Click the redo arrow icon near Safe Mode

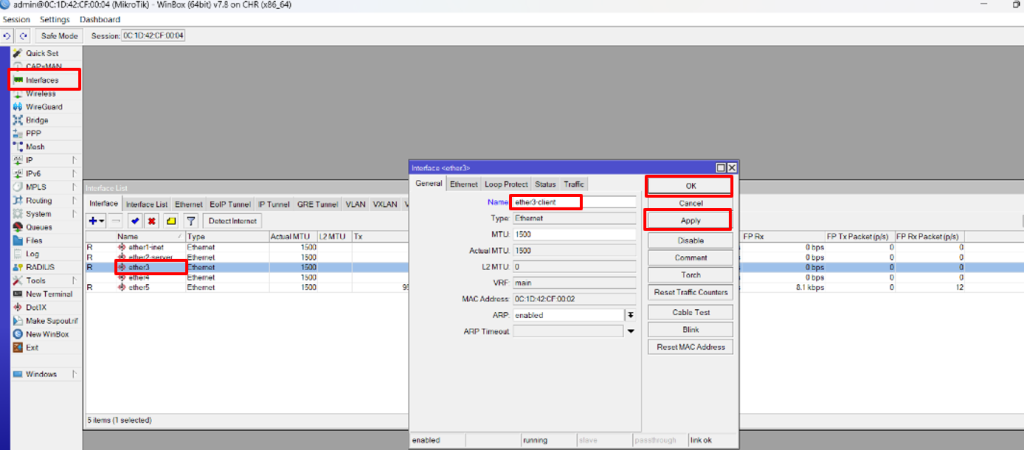click(x=22, y=36)
